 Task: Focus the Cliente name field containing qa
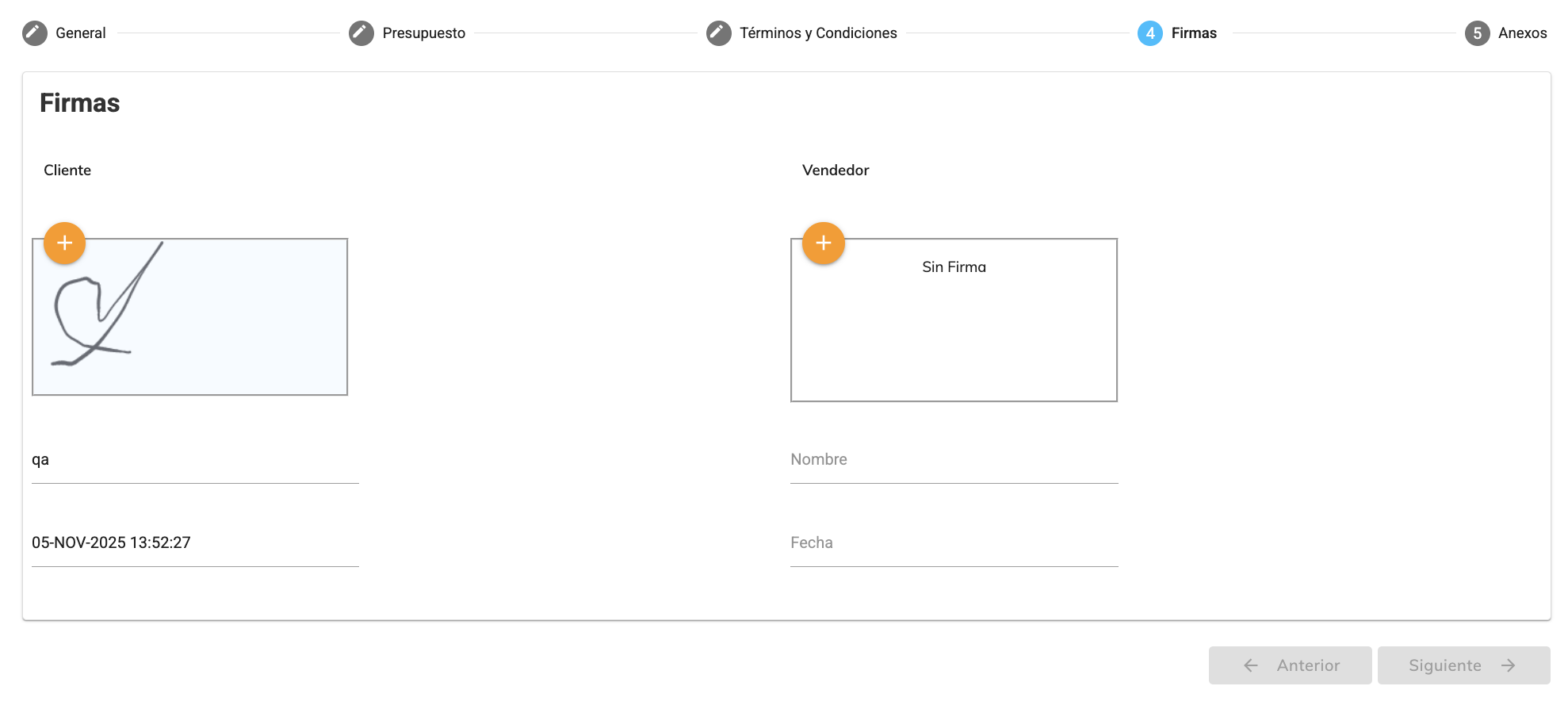195,460
